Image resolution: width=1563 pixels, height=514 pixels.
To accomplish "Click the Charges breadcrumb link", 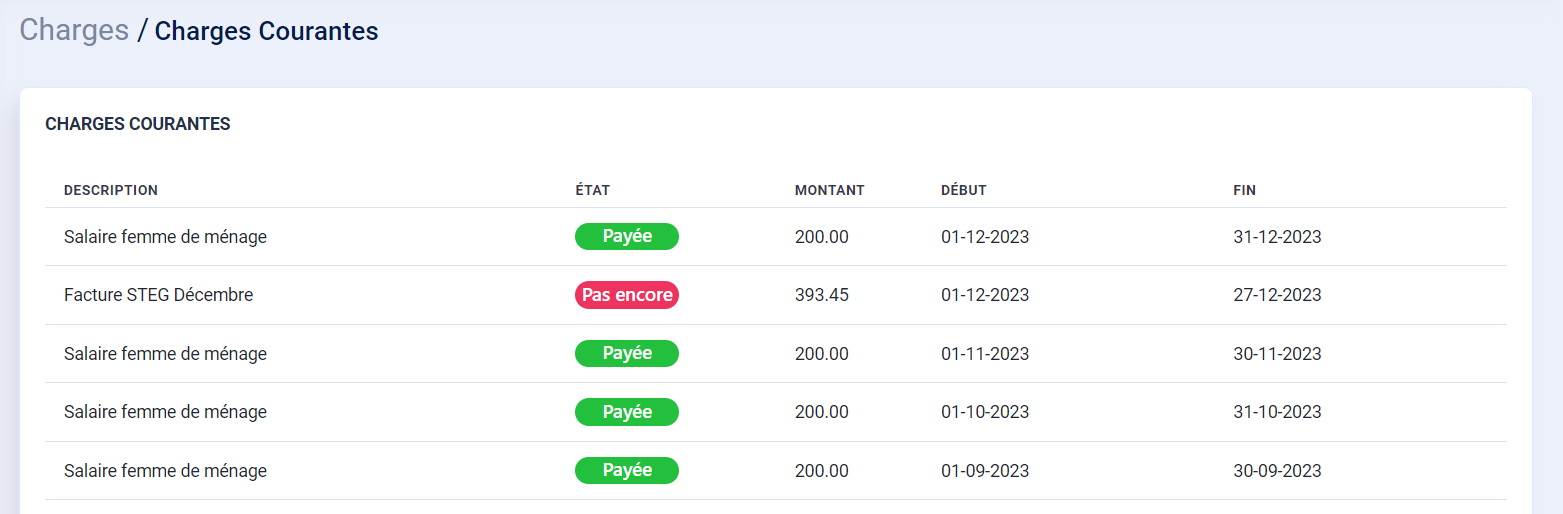I will click(x=74, y=30).
